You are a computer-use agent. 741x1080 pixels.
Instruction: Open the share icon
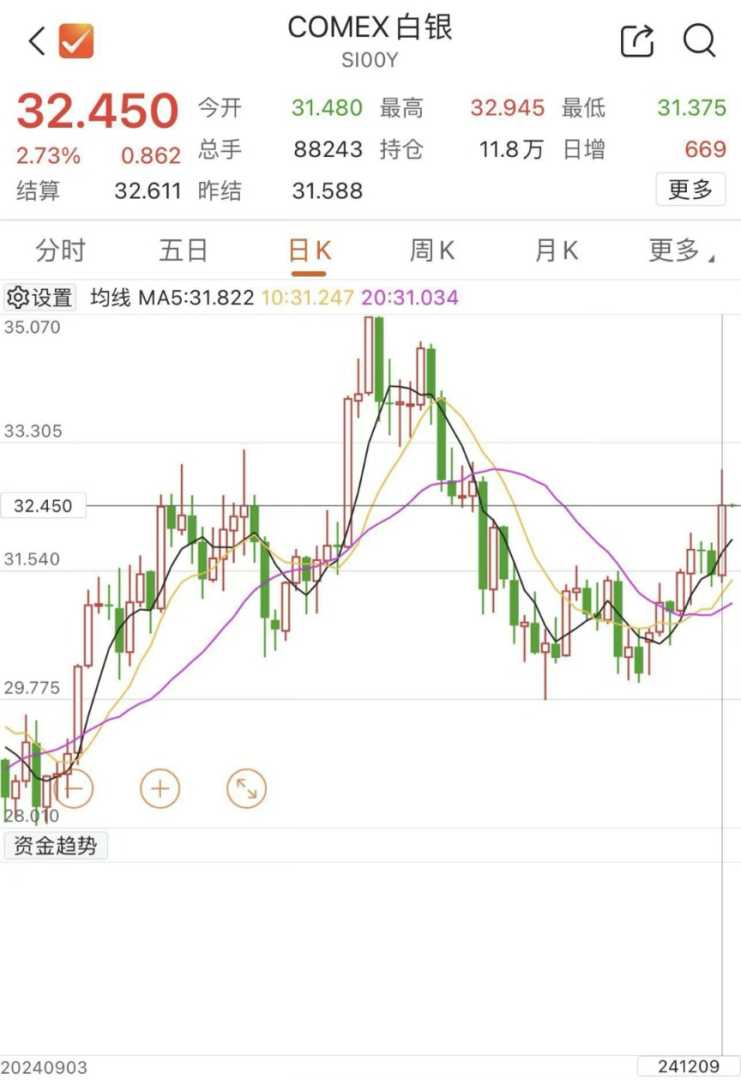637,41
